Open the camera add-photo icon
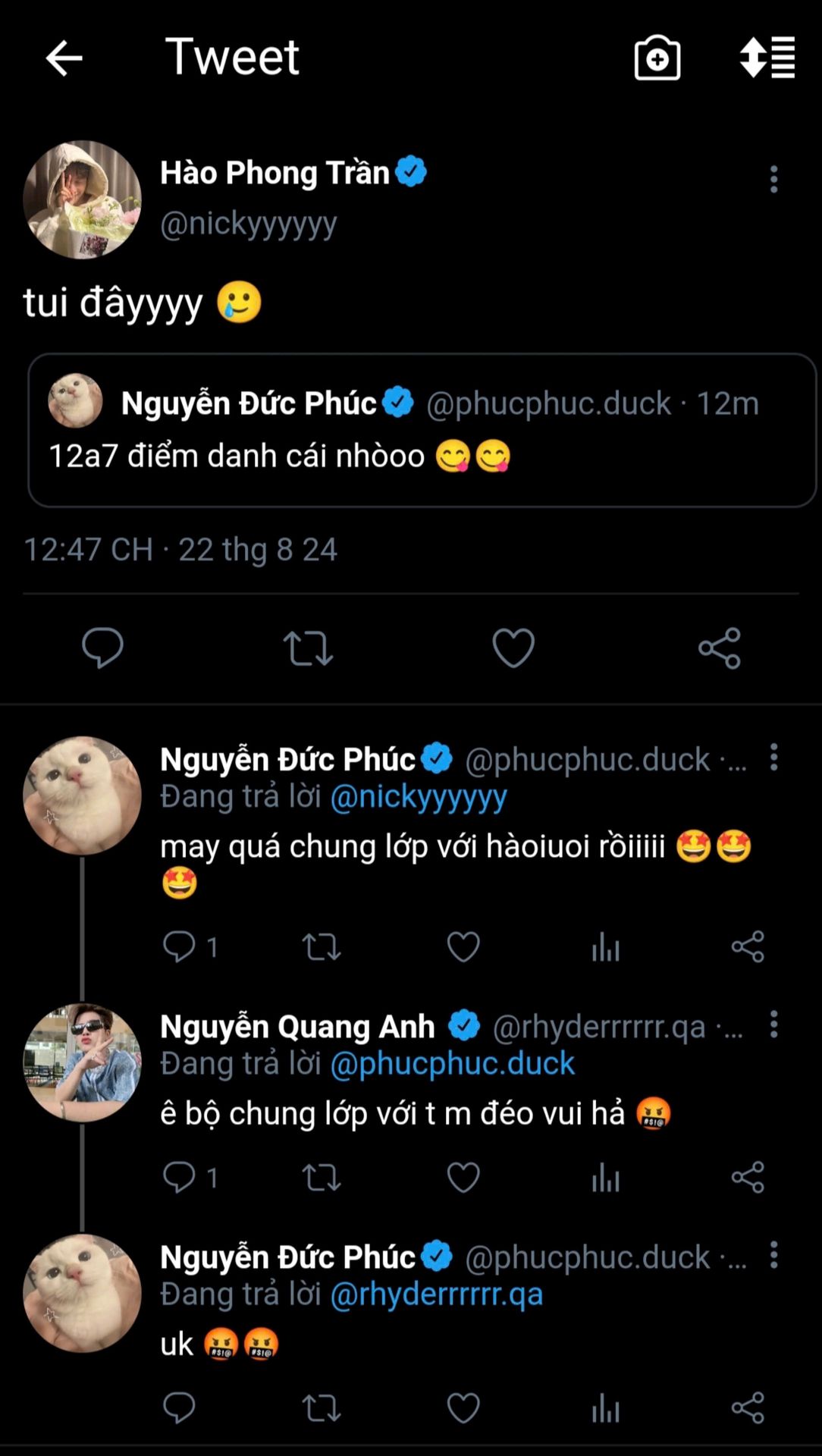 click(657, 58)
